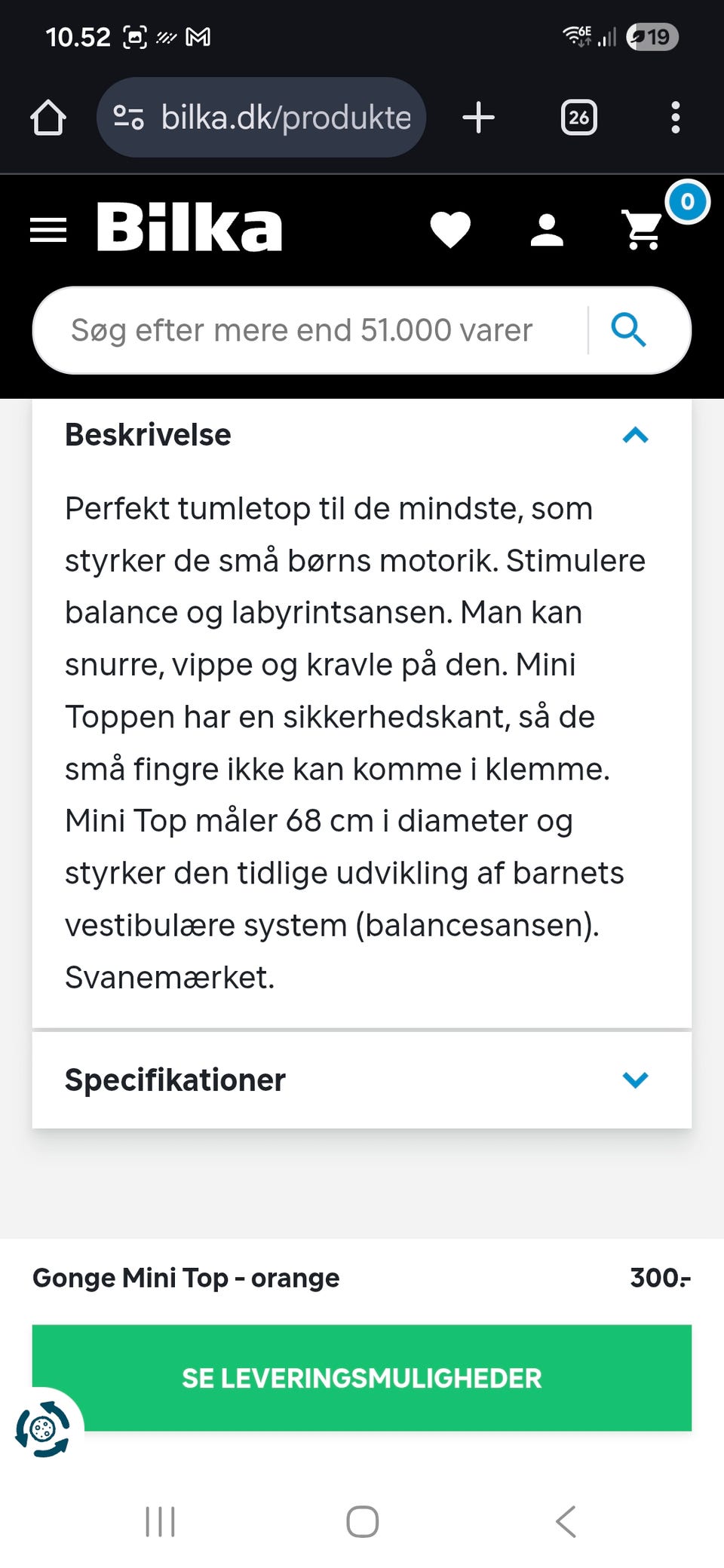Open the favorites heart icon
The width and height of the screenshot is (724, 1568).
[x=450, y=230]
